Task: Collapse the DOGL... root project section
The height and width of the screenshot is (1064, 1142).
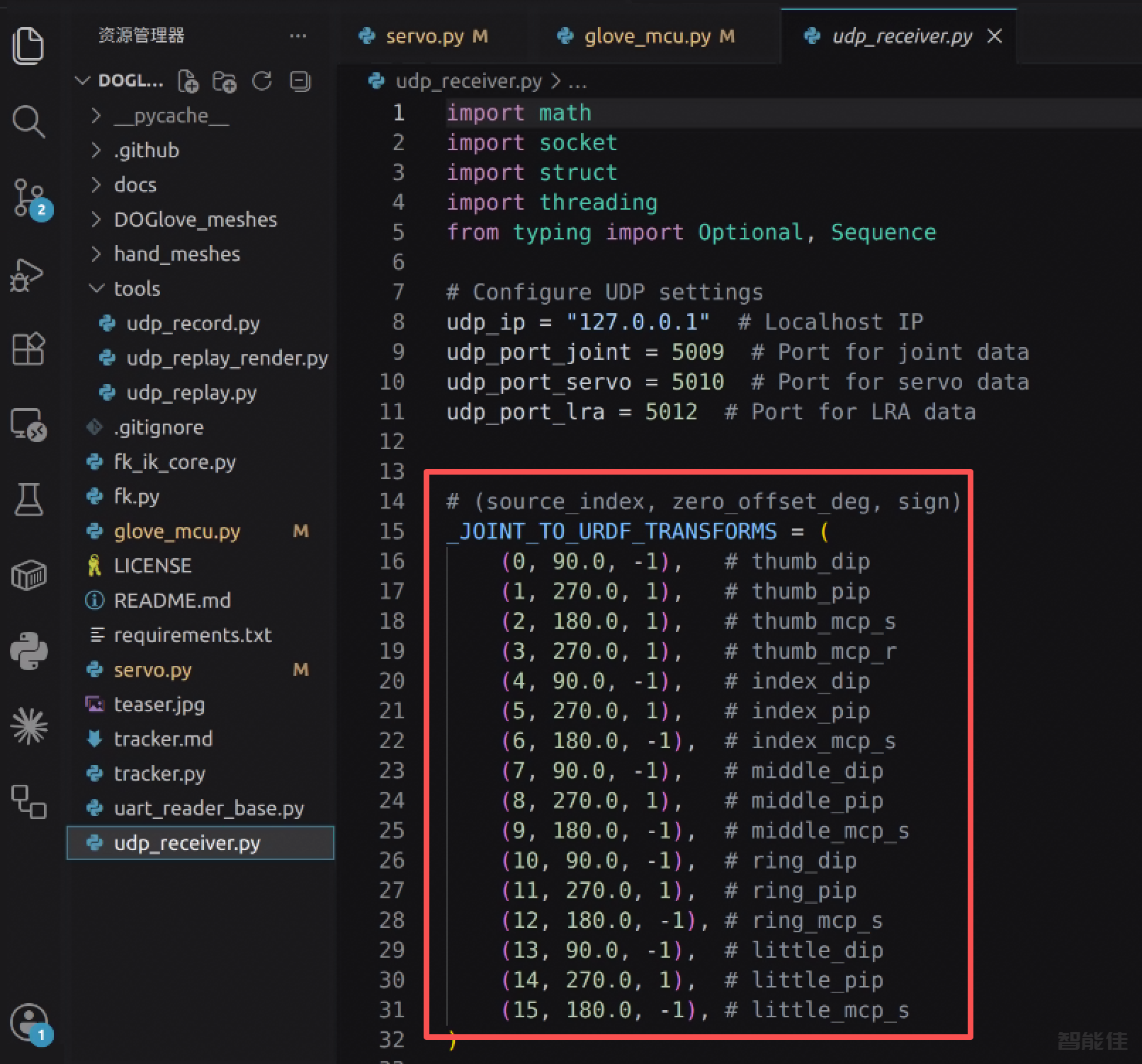Action: [120, 81]
